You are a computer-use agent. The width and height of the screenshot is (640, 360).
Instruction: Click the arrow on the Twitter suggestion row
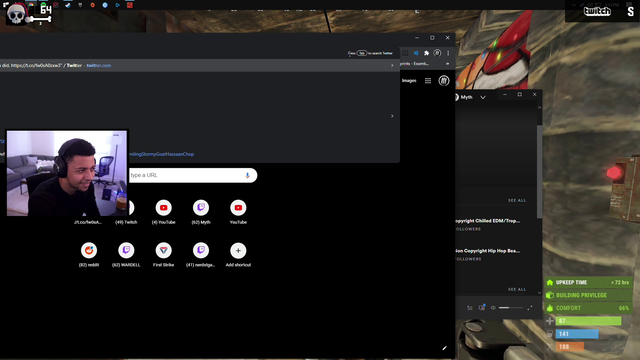[x=392, y=65]
